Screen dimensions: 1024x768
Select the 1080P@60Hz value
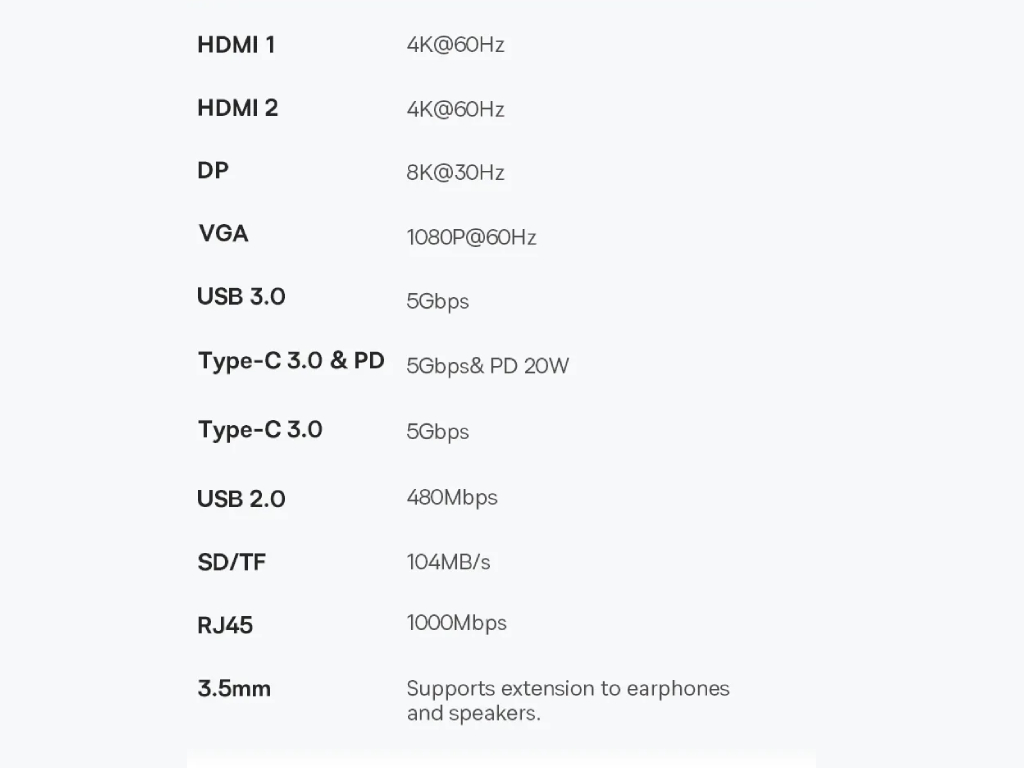tap(472, 237)
